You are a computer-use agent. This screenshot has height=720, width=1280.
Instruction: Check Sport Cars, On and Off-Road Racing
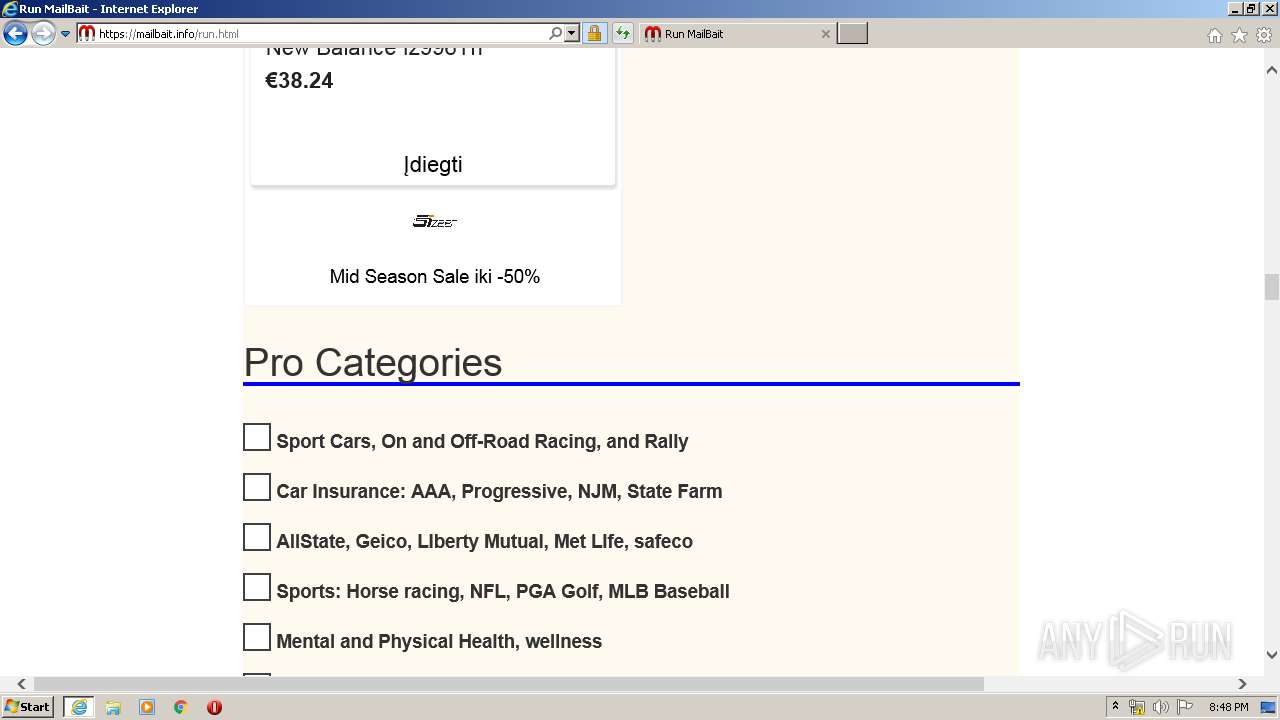(257, 437)
